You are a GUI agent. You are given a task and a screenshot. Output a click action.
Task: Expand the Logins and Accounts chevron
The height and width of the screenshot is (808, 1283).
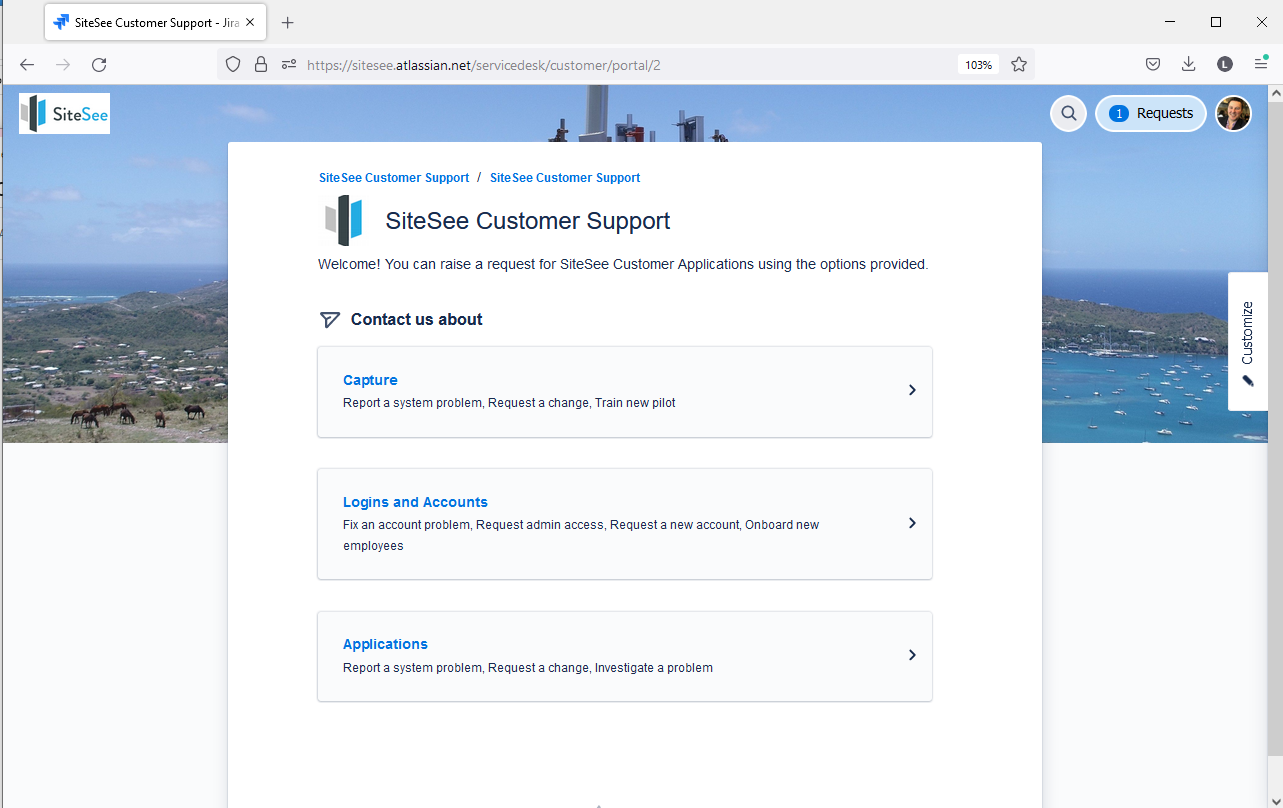[912, 523]
